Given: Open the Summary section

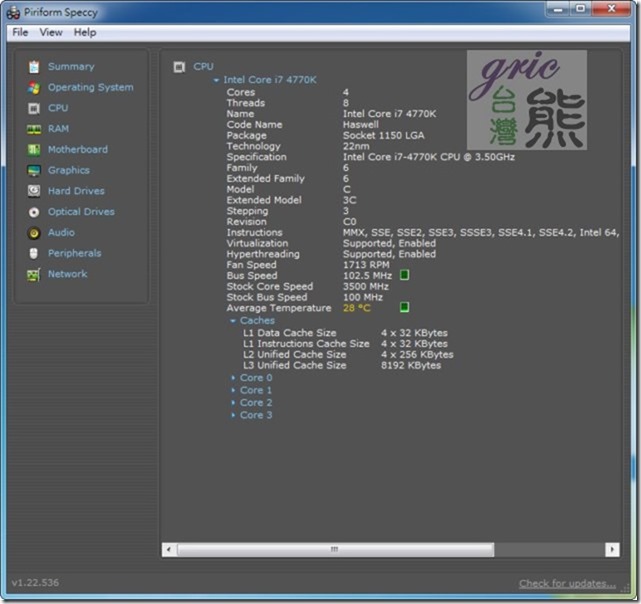Looking at the screenshot, I should pos(71,67).
